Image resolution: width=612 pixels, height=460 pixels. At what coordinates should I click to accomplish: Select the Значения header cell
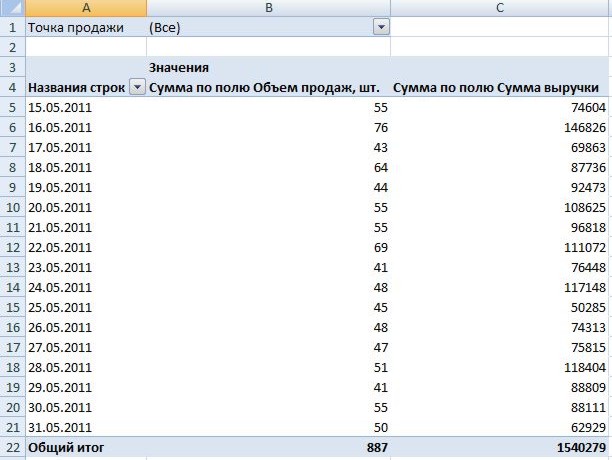(178, 67)
